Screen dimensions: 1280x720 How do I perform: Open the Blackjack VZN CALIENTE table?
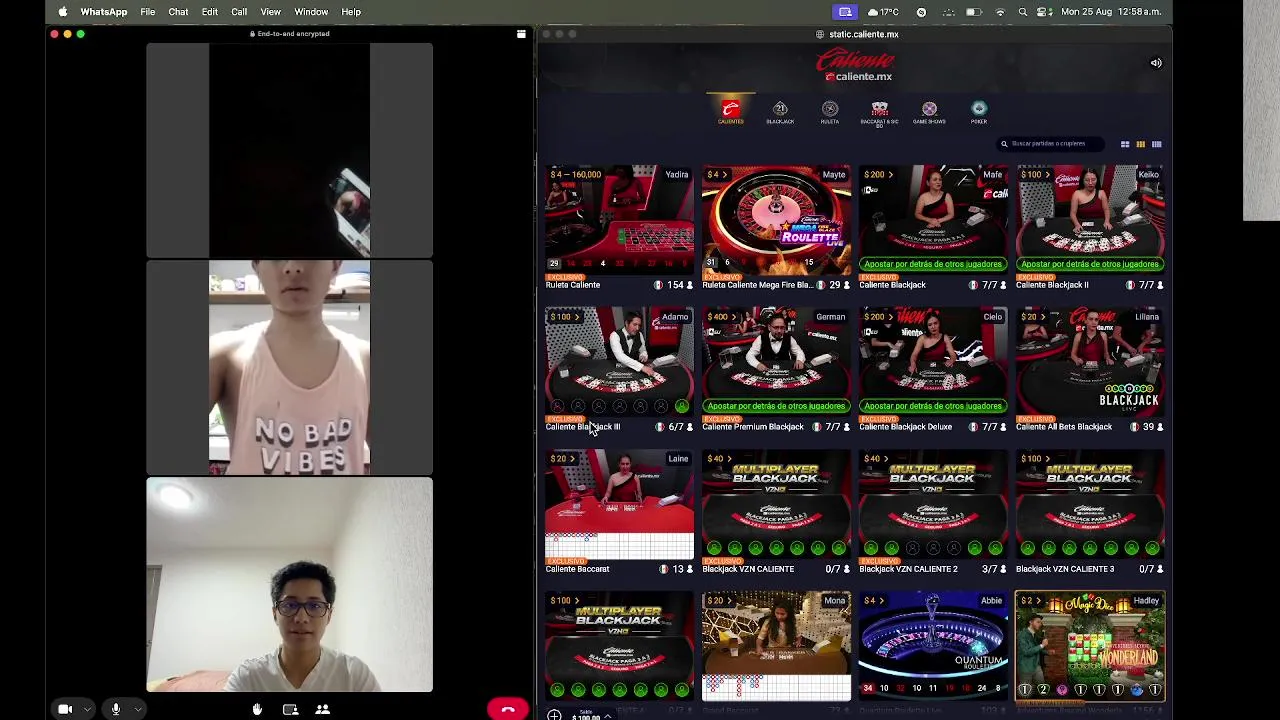point(776,504)
